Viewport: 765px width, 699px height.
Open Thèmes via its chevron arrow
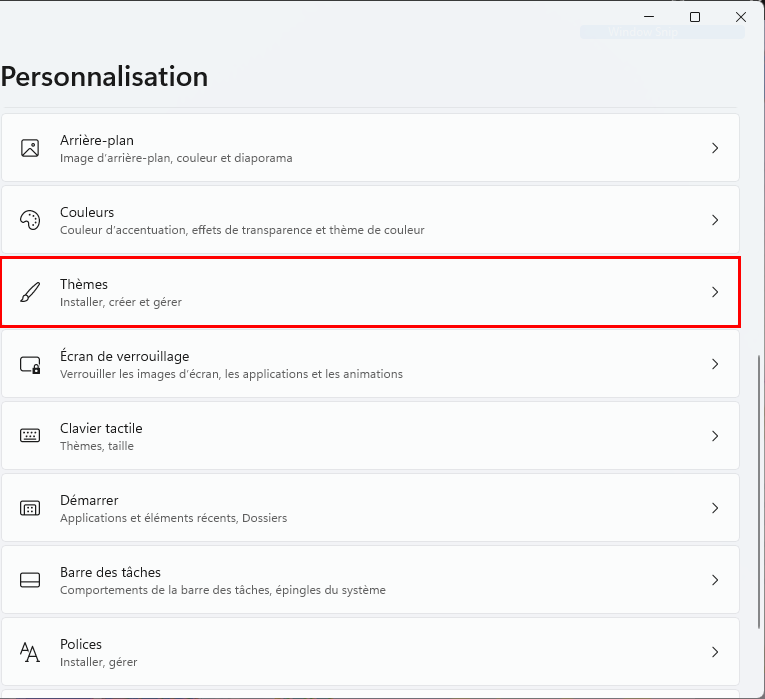(715, 292)
